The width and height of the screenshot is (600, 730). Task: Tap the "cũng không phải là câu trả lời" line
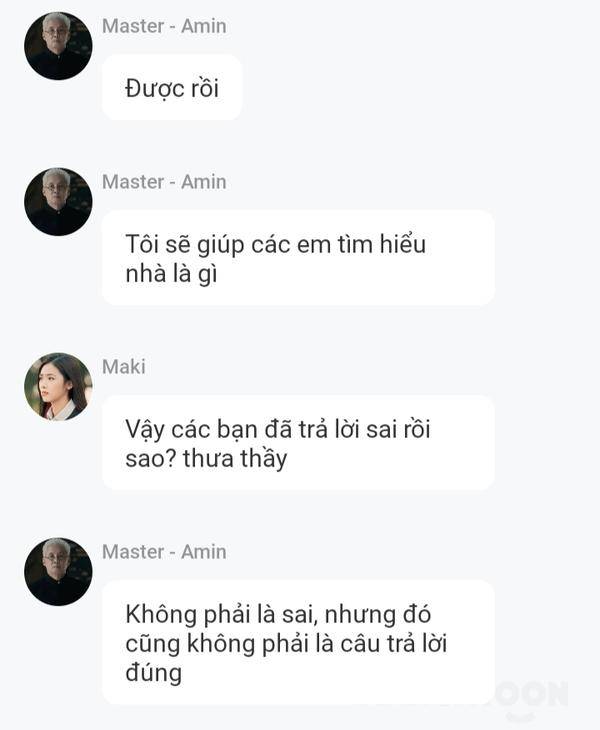[x=286, y=644]
